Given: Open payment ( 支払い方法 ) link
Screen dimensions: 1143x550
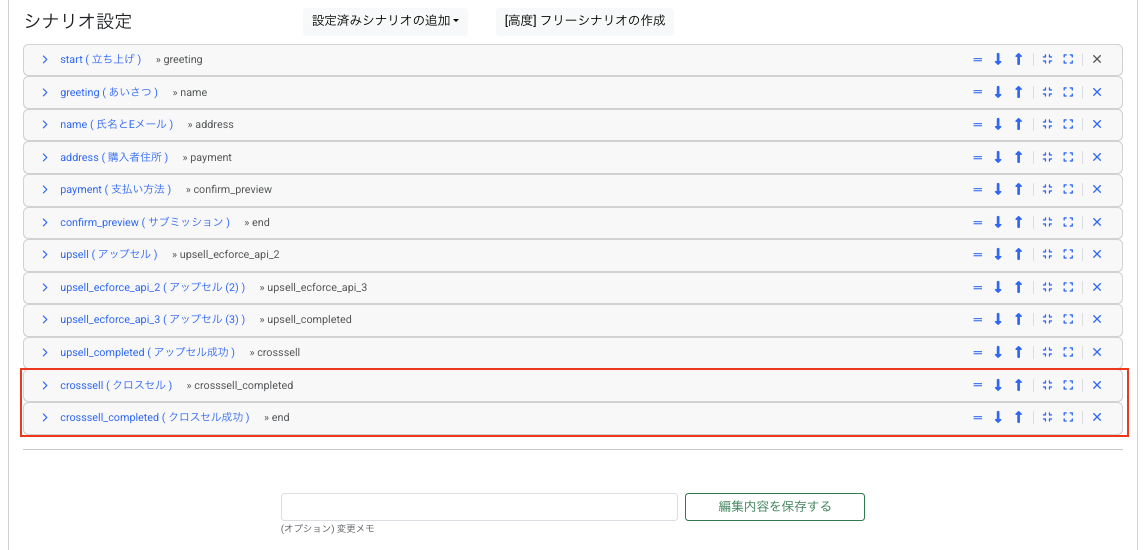Looking at the screenshot, I should pos(116,189).
